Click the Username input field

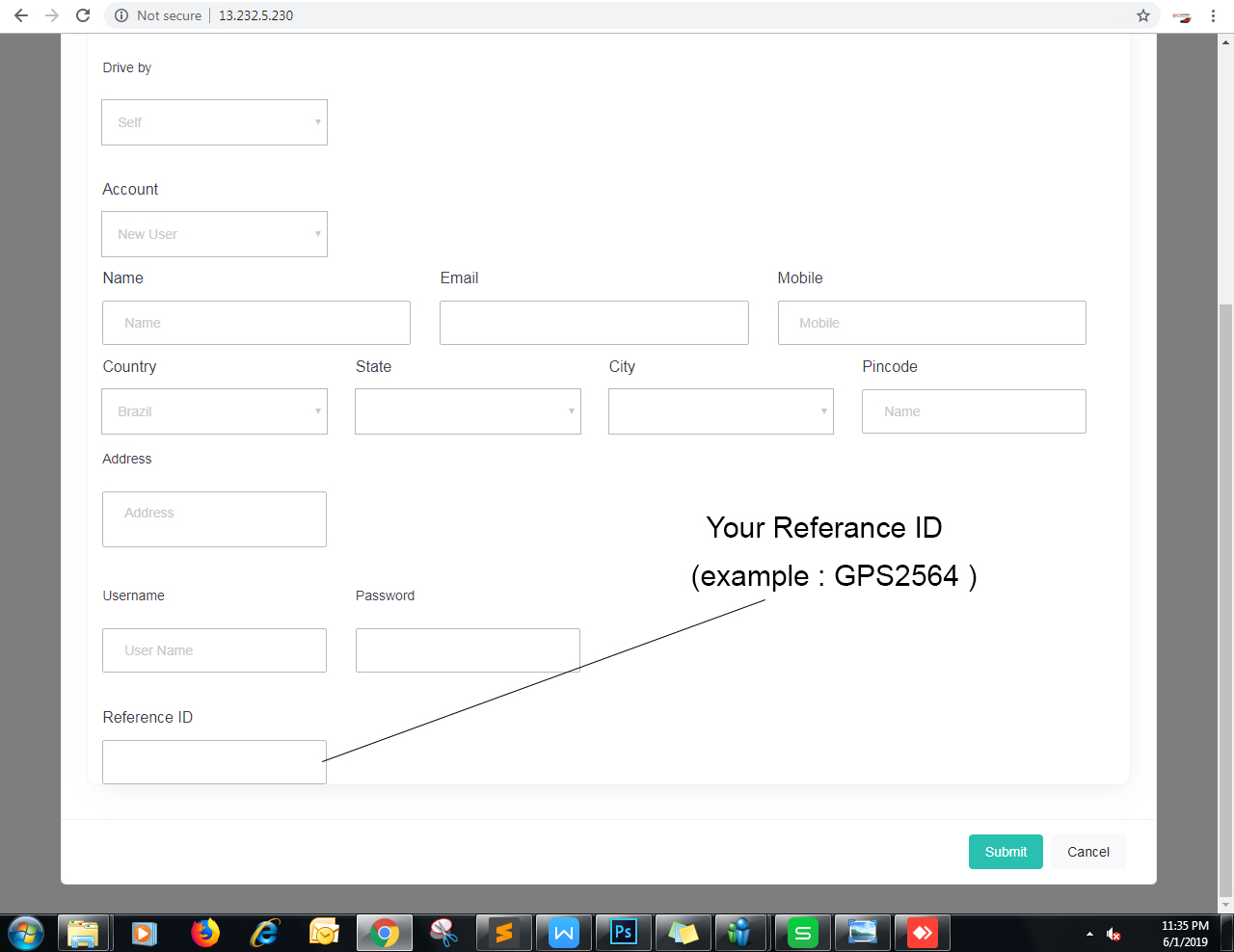(x=214, y=650)
